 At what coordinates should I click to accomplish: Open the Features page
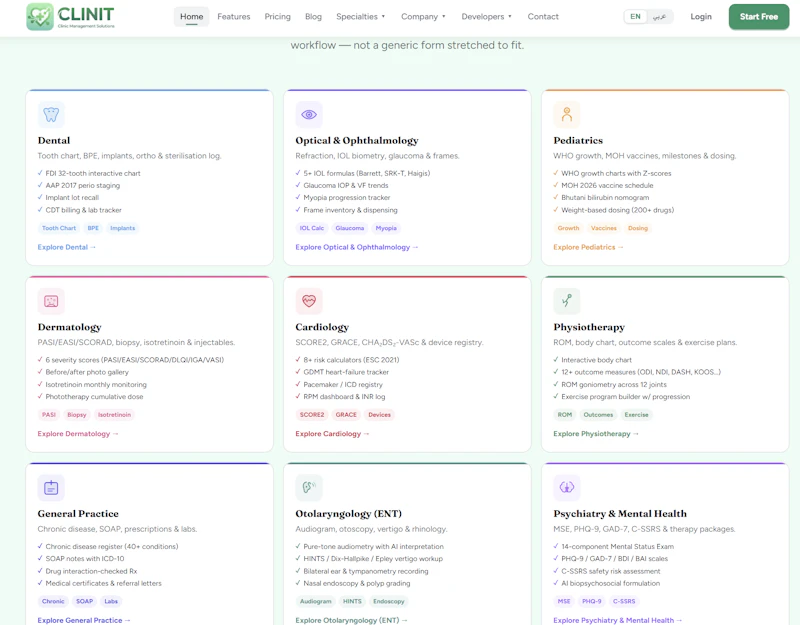point(234,16)
